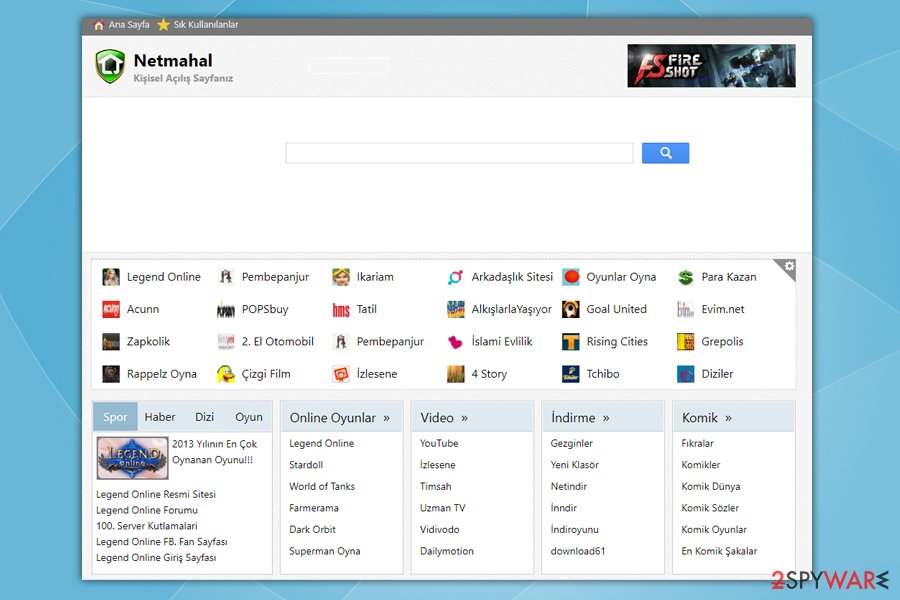Switch to the Dizi tab

click(x=204, y=417)
